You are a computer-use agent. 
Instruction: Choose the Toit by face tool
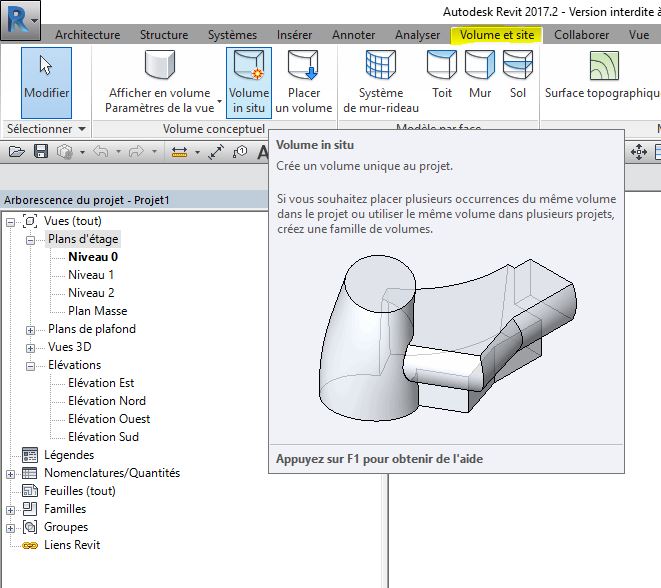[x=442, y=76]
